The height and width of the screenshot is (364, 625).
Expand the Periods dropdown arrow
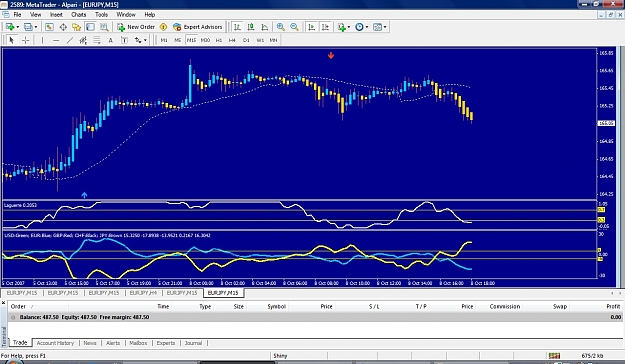point(367,27)
